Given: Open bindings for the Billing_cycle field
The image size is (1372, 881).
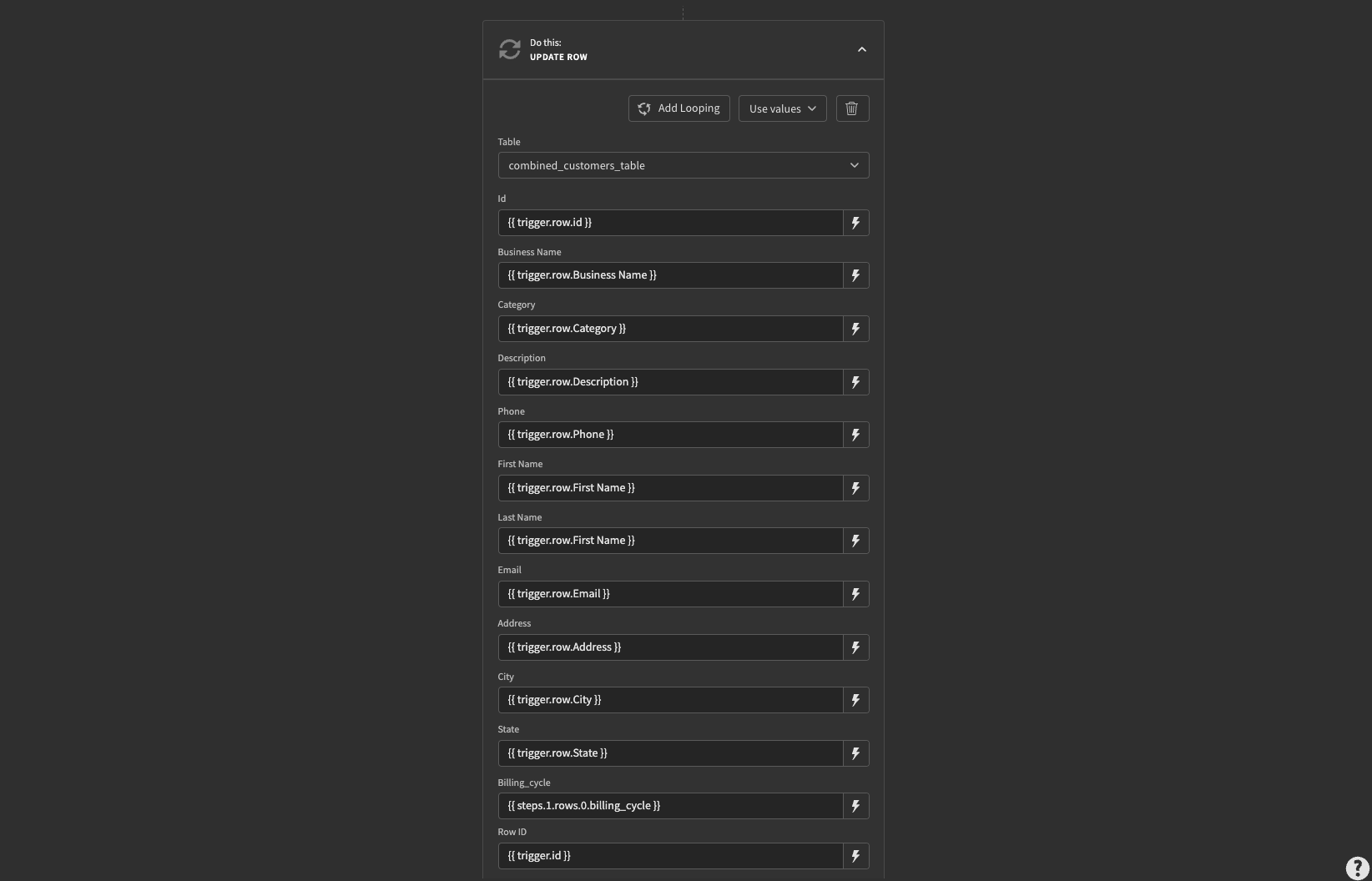Looking at the screenshot, I should pyautogui.click(x=855, y=806).
